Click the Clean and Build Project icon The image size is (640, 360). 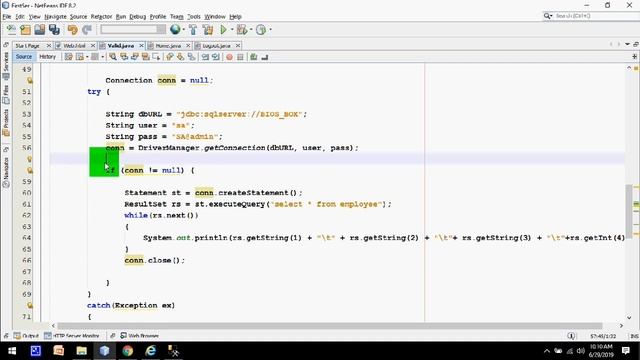(x=208, y=29)
